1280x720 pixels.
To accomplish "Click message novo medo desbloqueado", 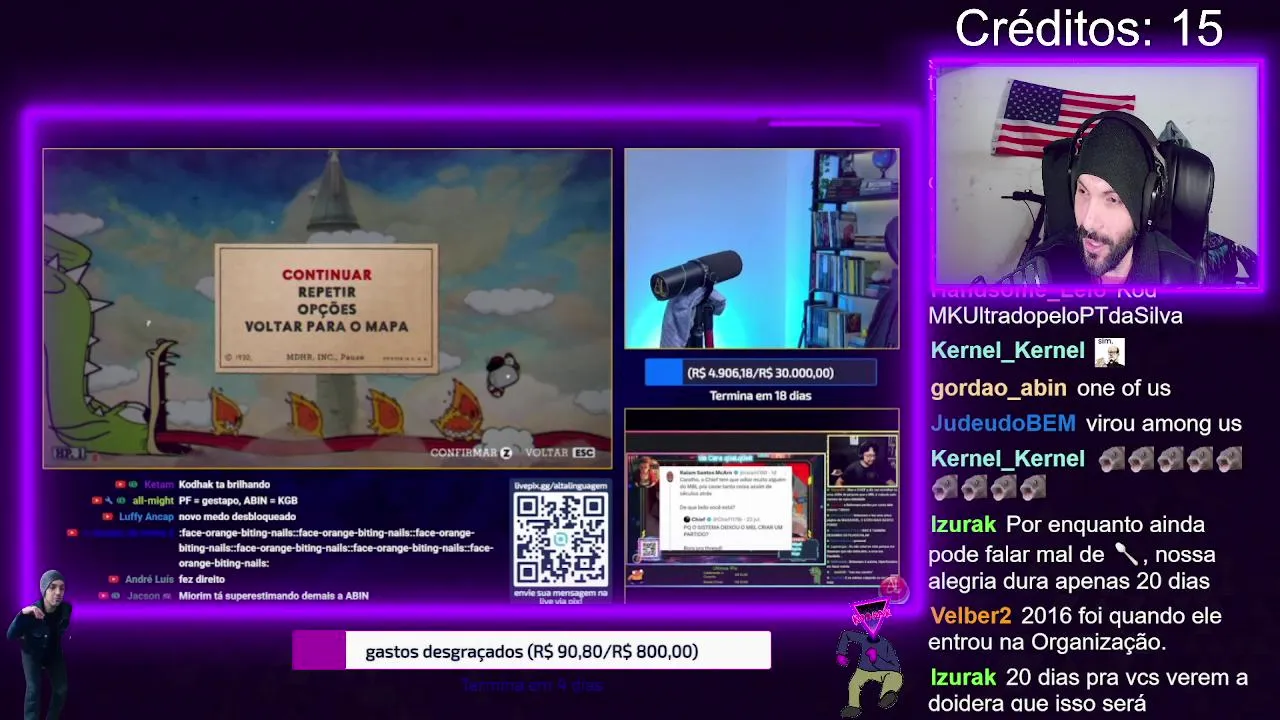I will 237,516.
